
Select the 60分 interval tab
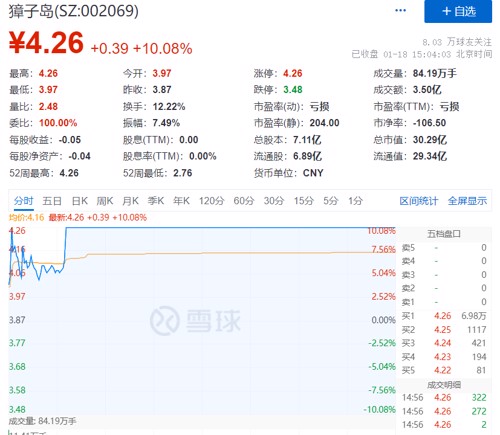tap(244, 201)
